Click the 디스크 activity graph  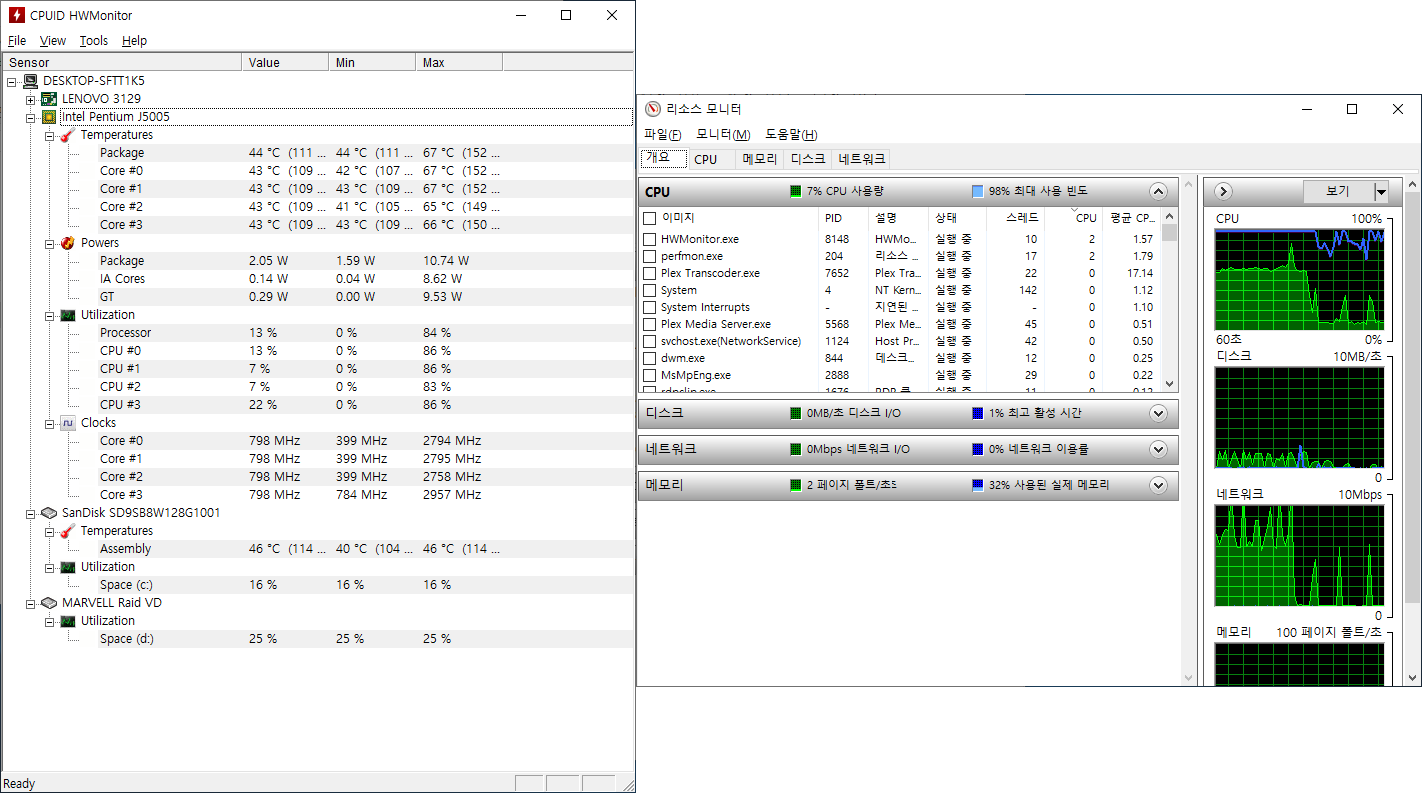(1300, 417)
